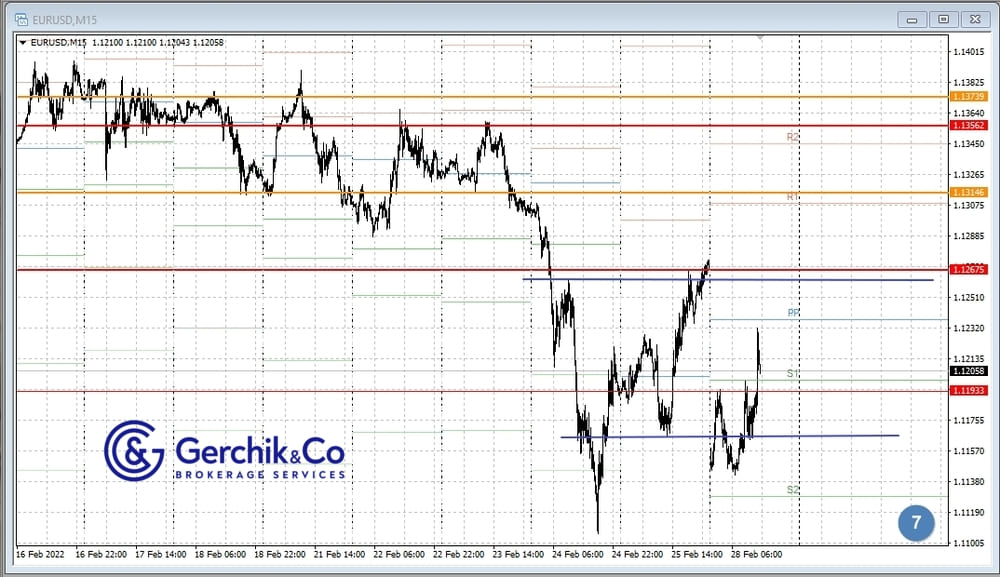Click the Gerchik & Co logo emblem
1000x577 pixels.
pyautogui.click(x=134, y=450)
